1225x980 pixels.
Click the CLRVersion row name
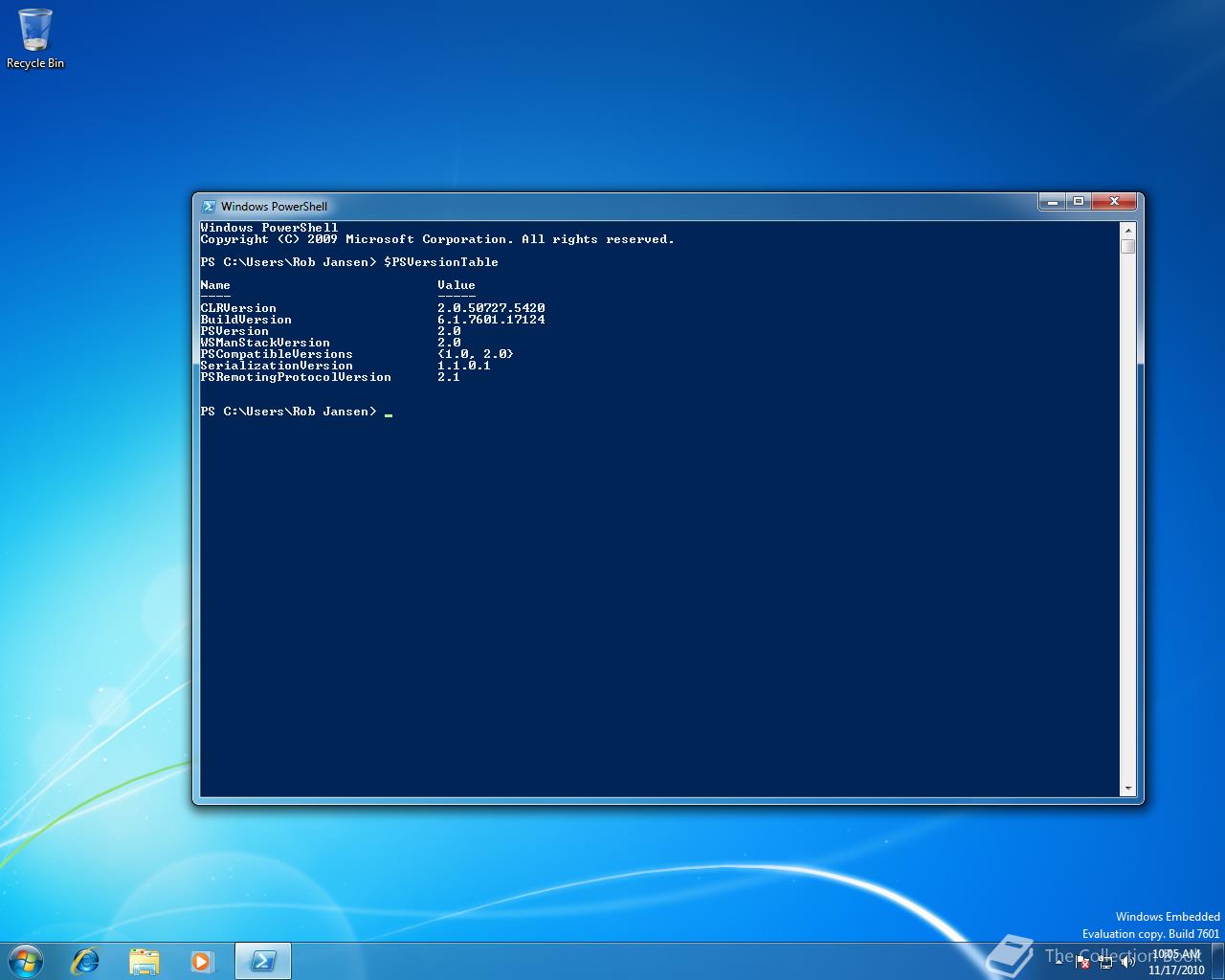click(238, 308)
